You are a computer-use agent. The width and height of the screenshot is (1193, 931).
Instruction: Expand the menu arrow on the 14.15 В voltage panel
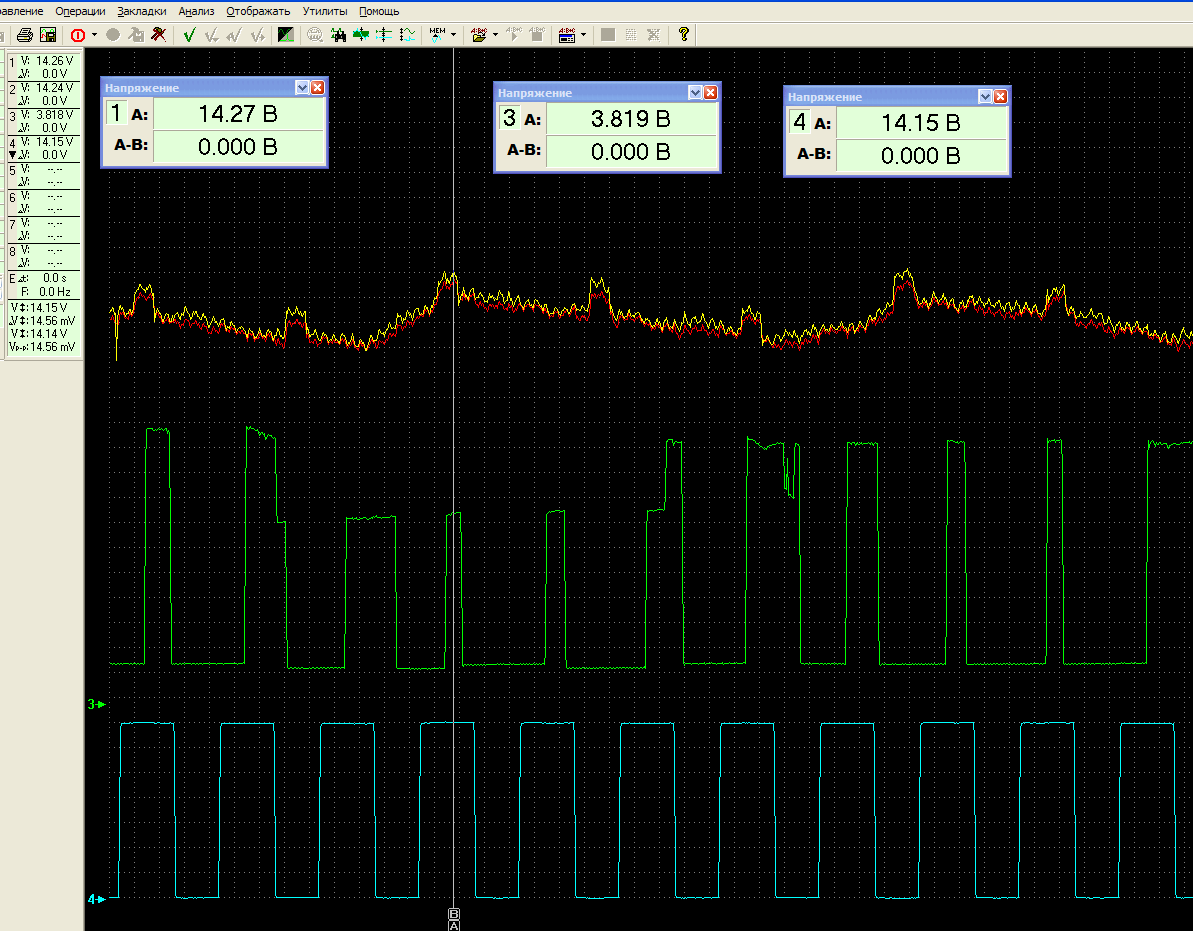click(985, 97)
